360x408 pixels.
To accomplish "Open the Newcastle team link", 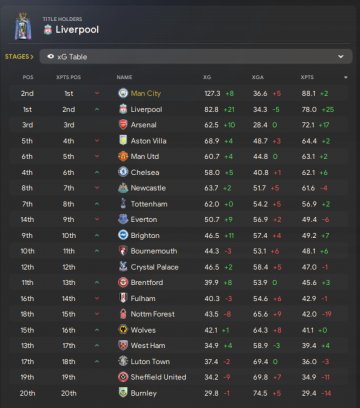I will pyautogui.click(x=148, y=188).
